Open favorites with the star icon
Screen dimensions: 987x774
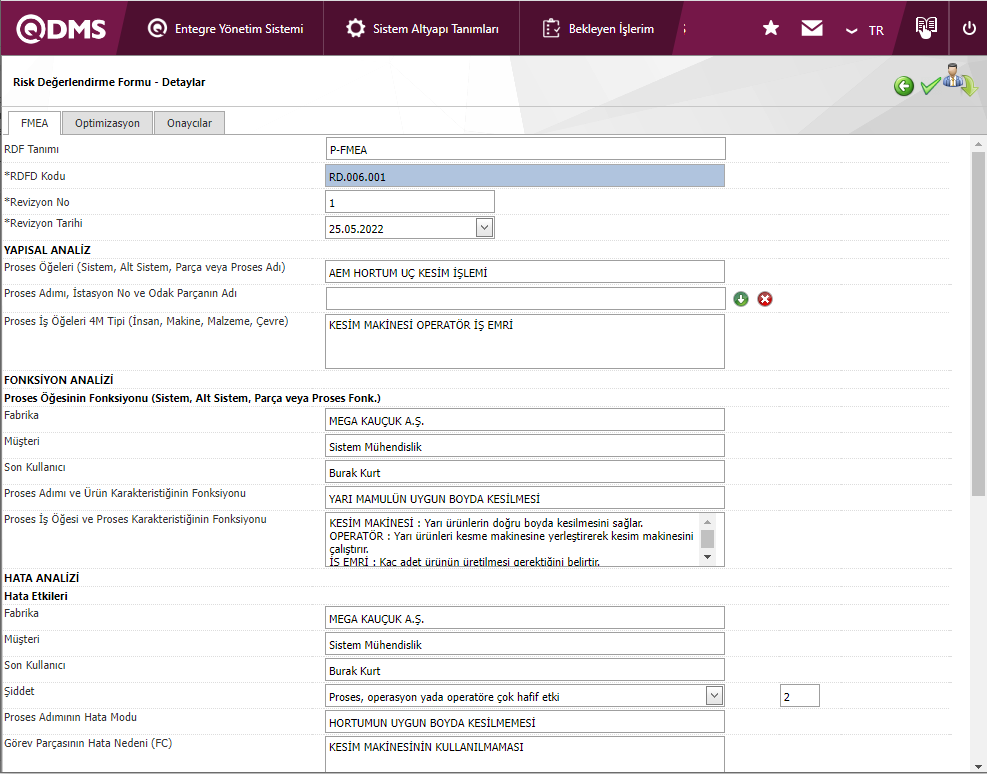tap(771, 29)
